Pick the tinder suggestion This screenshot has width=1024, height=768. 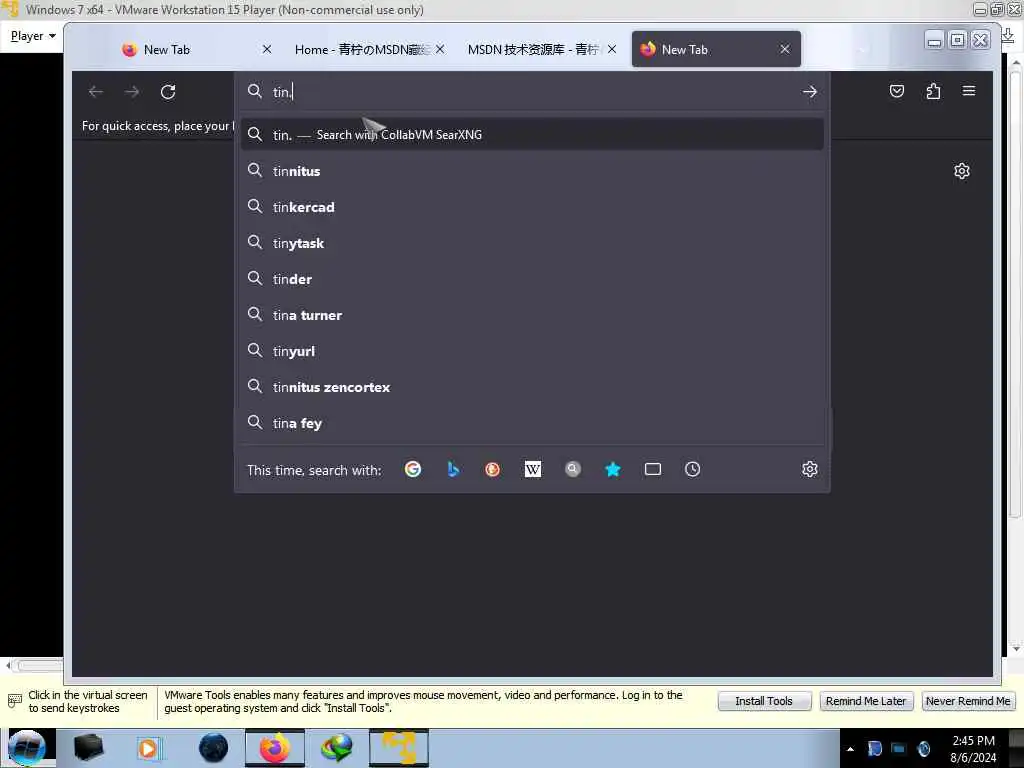[532, 279]
